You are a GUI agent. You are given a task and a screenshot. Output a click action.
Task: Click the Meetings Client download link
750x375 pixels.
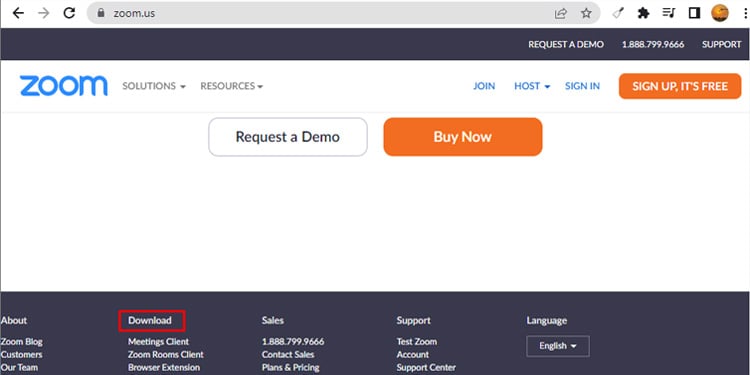[x=158, y=342]
